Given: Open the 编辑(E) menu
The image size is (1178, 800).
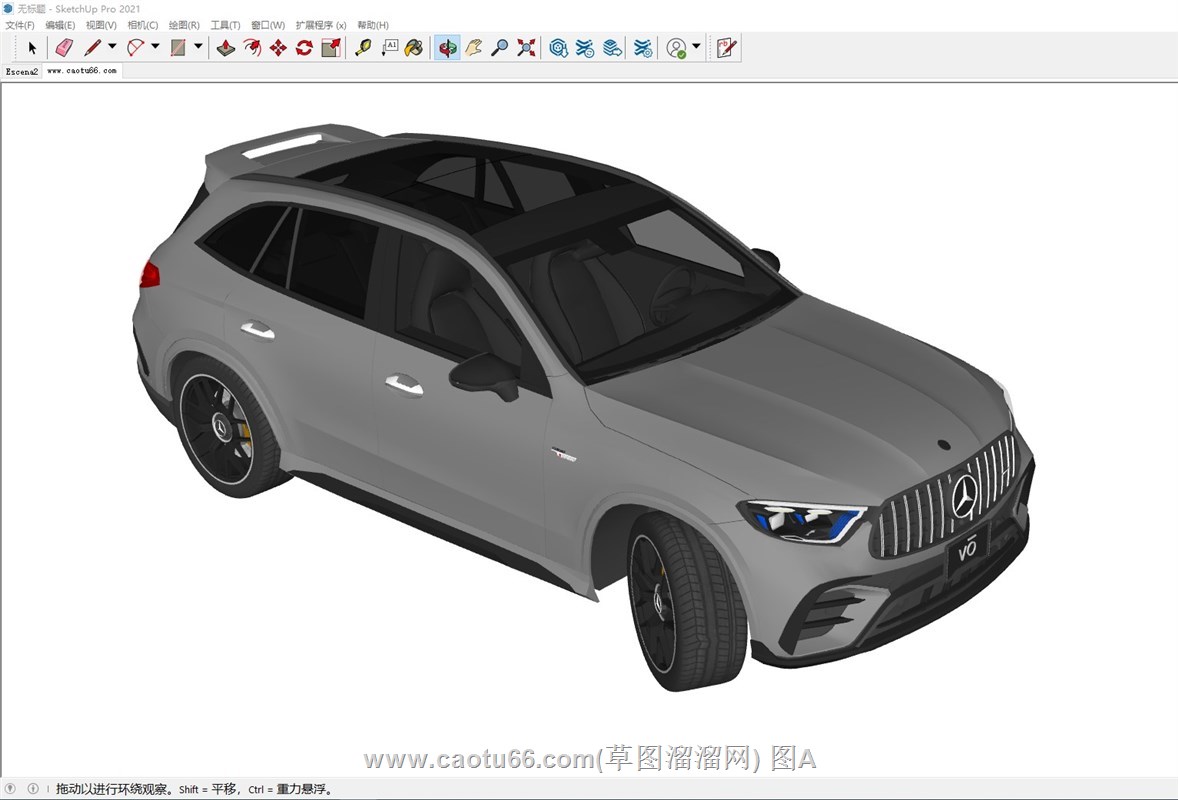Looking at the screenshot, I should (x=60, y=25).
